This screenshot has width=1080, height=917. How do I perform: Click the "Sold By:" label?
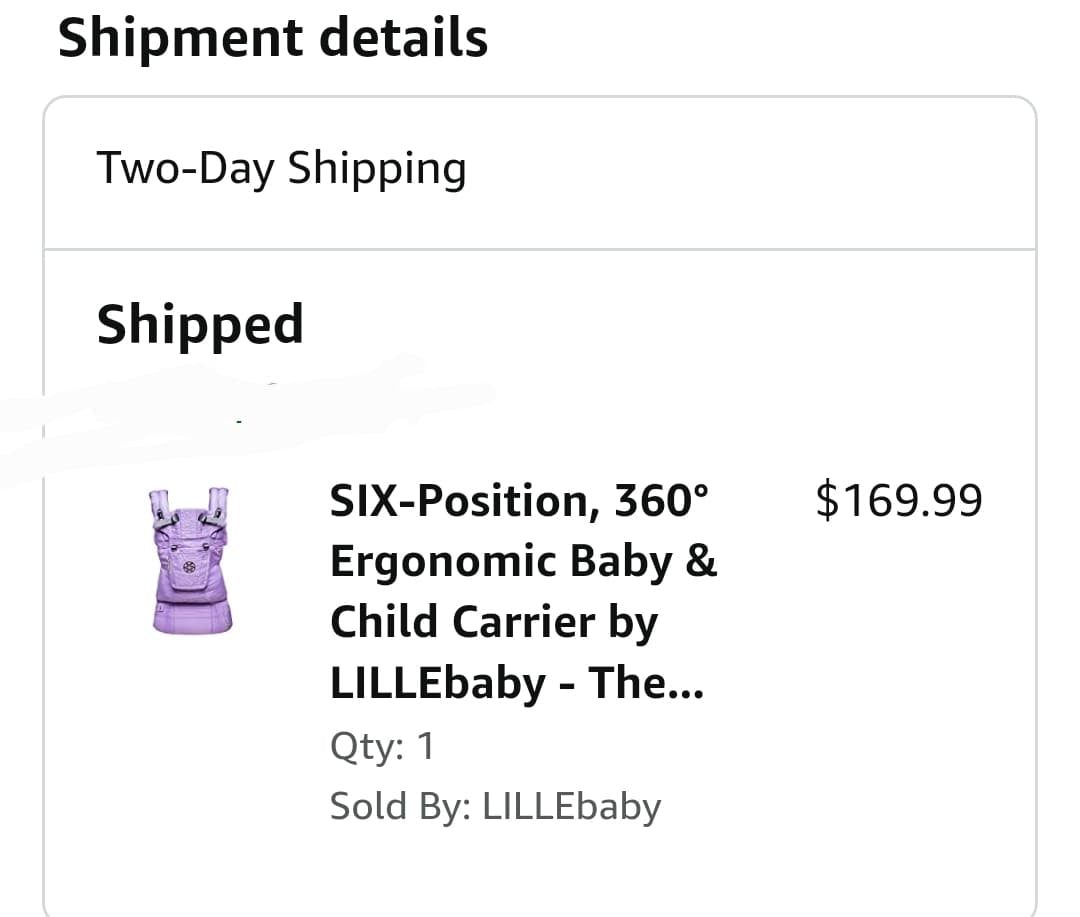401,806
